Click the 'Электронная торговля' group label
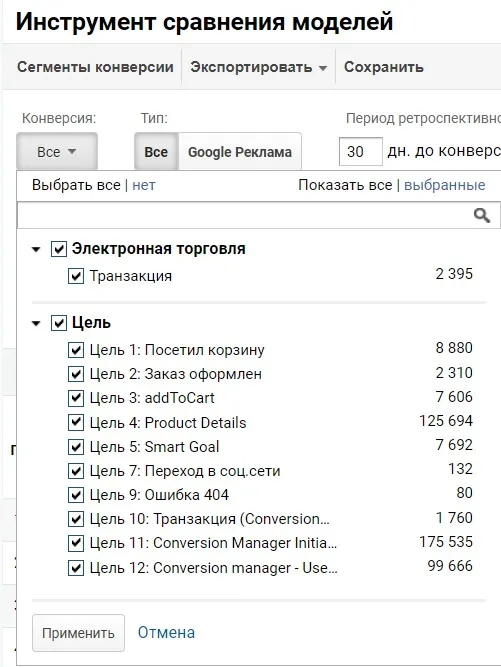 [x=159, y=249]
